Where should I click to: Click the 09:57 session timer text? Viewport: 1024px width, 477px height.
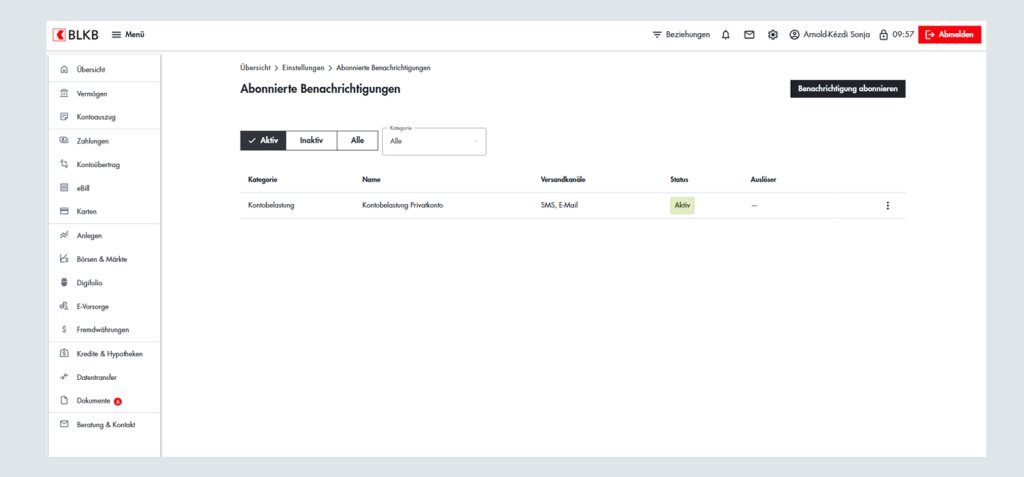coord(903,35)
